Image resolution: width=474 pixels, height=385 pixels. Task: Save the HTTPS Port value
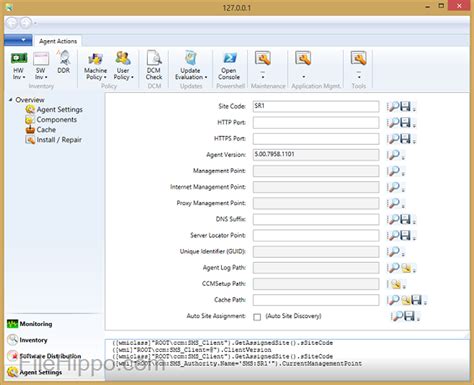(405, 139)
